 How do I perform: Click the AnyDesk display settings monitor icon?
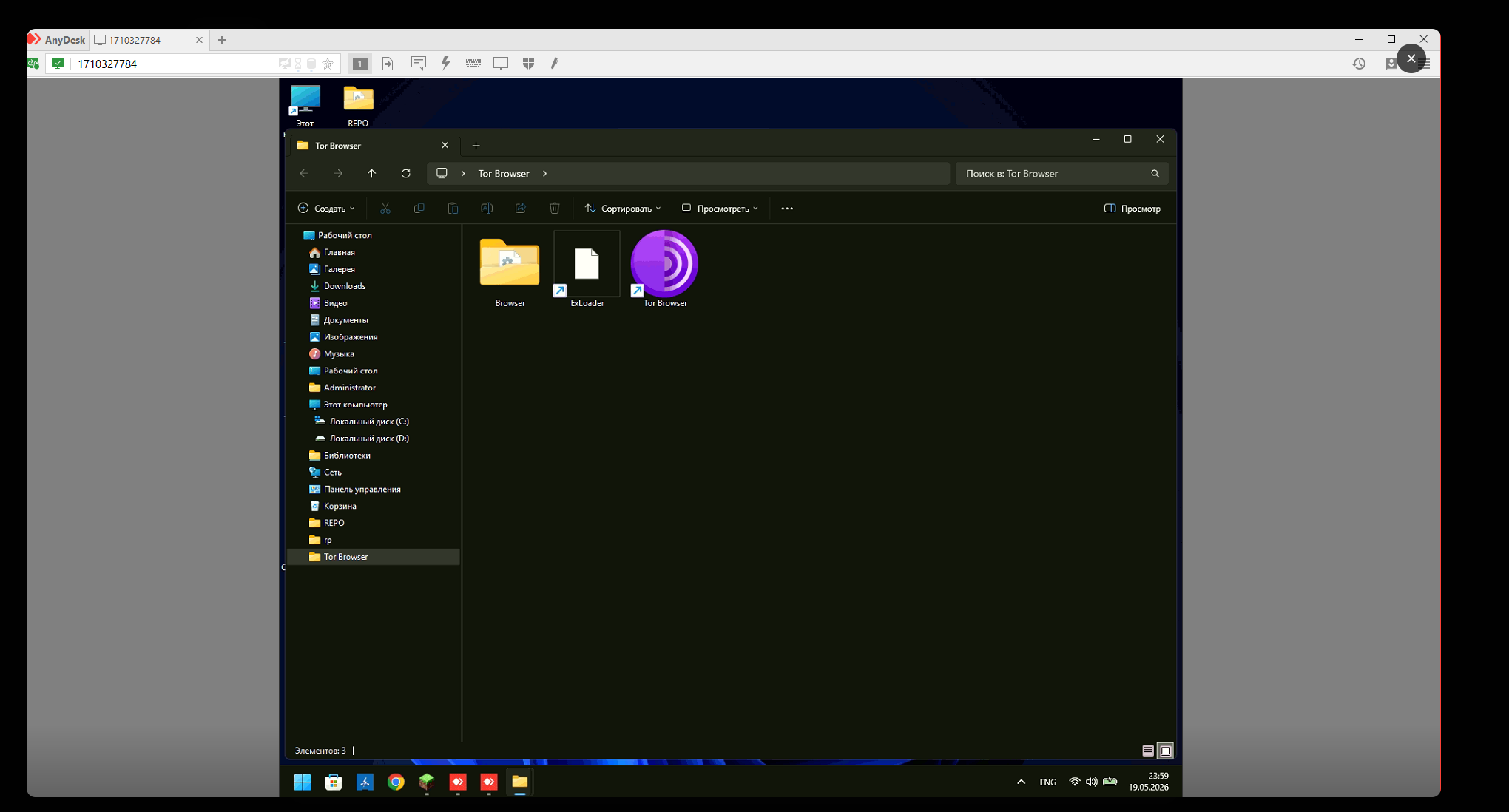click(x=501, y=64)
